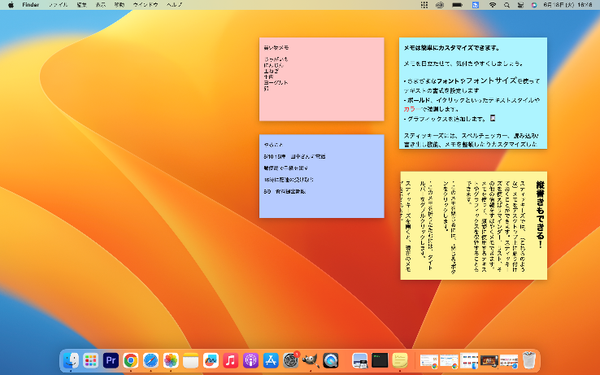This screenshot has width=600, height=375.
Task: Open QuickTime Player in the Dock
Action: pos(331,360)
